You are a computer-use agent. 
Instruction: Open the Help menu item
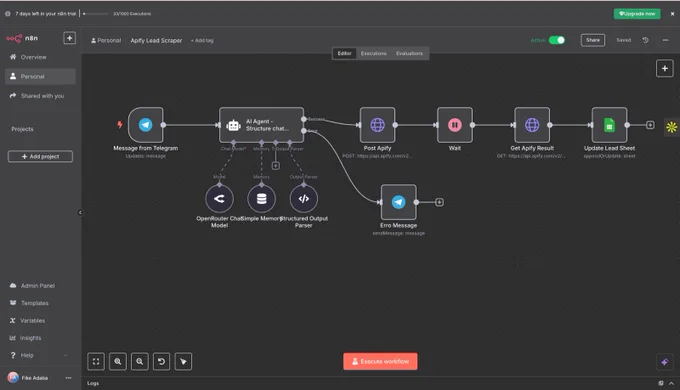[40, 355]
